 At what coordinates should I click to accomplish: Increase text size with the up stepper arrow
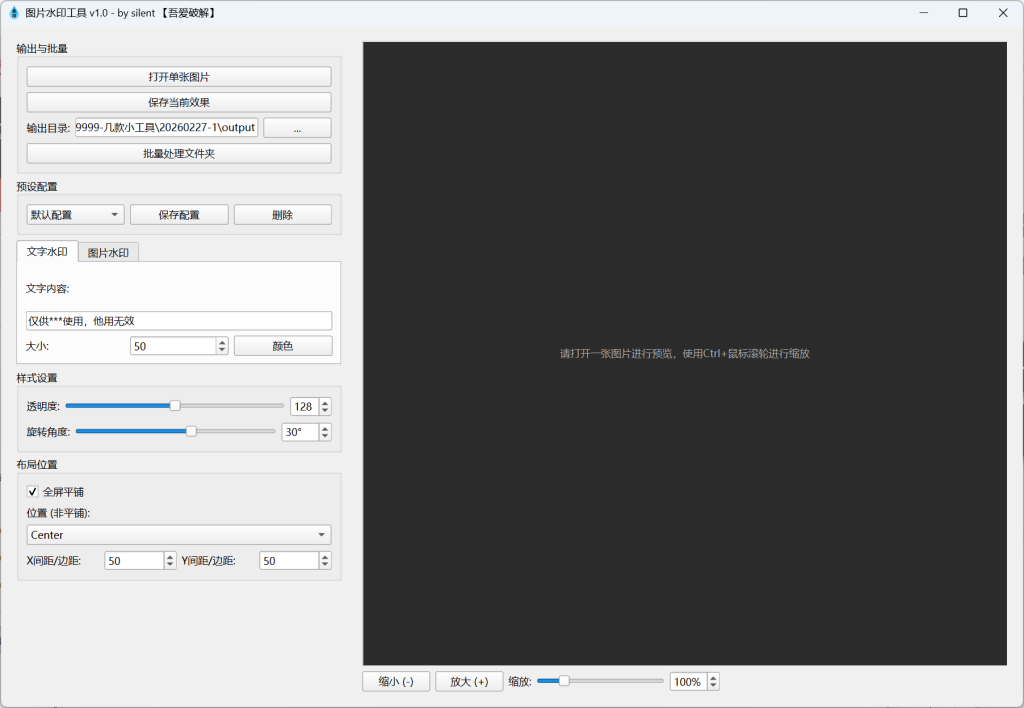222,342
